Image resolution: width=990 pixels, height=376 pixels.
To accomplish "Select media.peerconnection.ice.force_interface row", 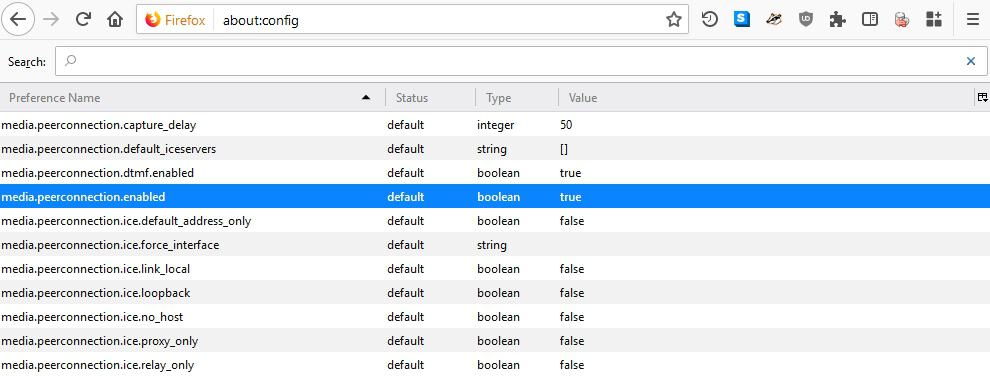I will [495, 245].
